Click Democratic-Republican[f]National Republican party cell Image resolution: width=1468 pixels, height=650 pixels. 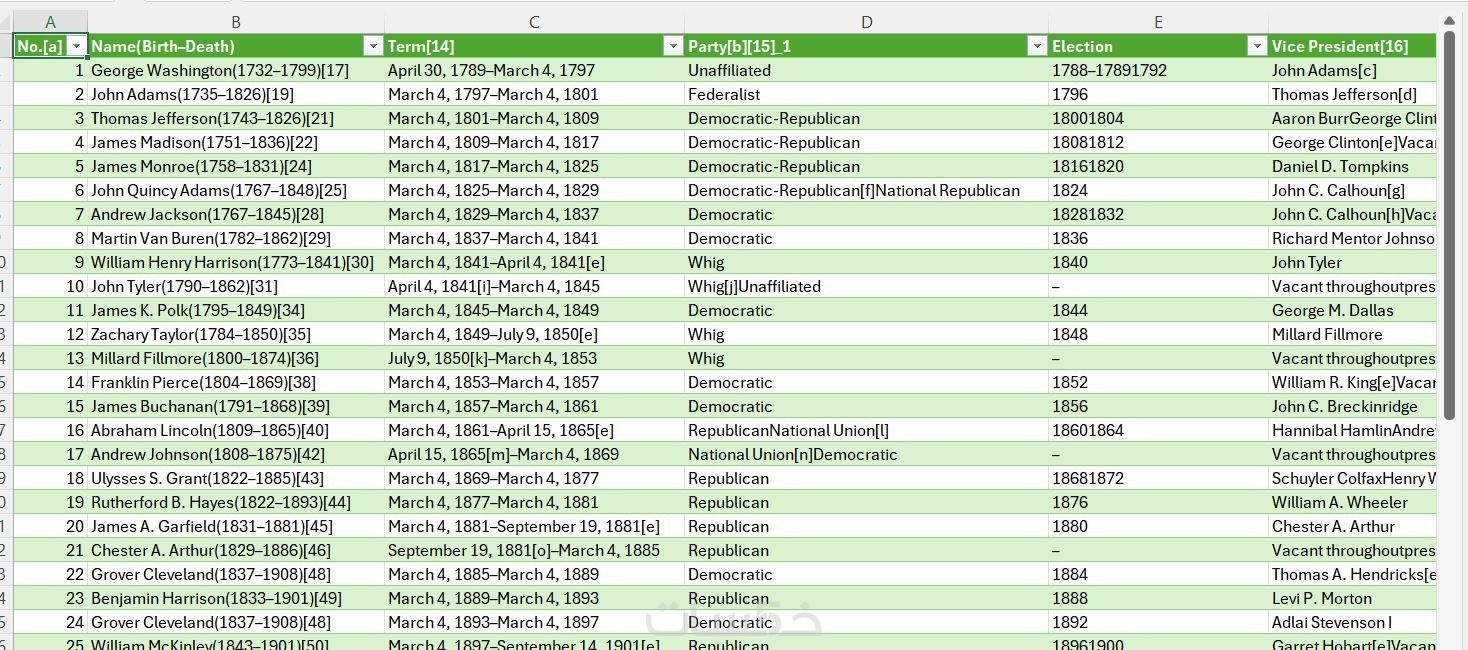(x=866, y=190)
